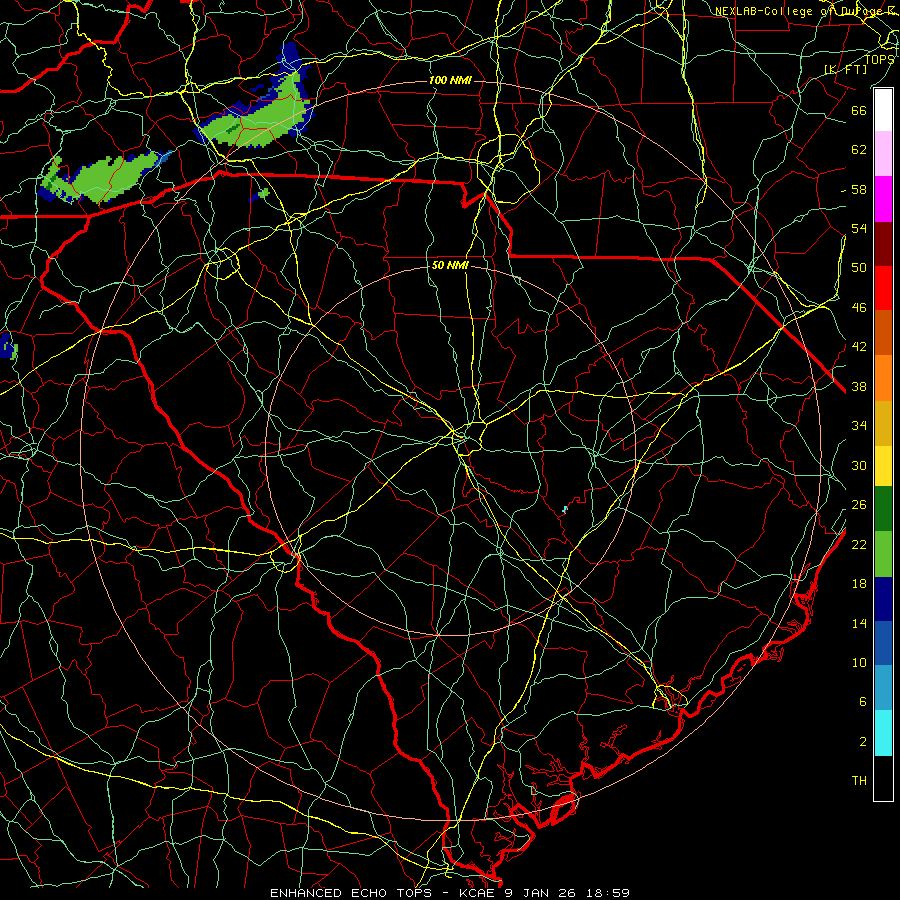
Task: Pick the dark maroon legend swatch
Action: (883, 243)
